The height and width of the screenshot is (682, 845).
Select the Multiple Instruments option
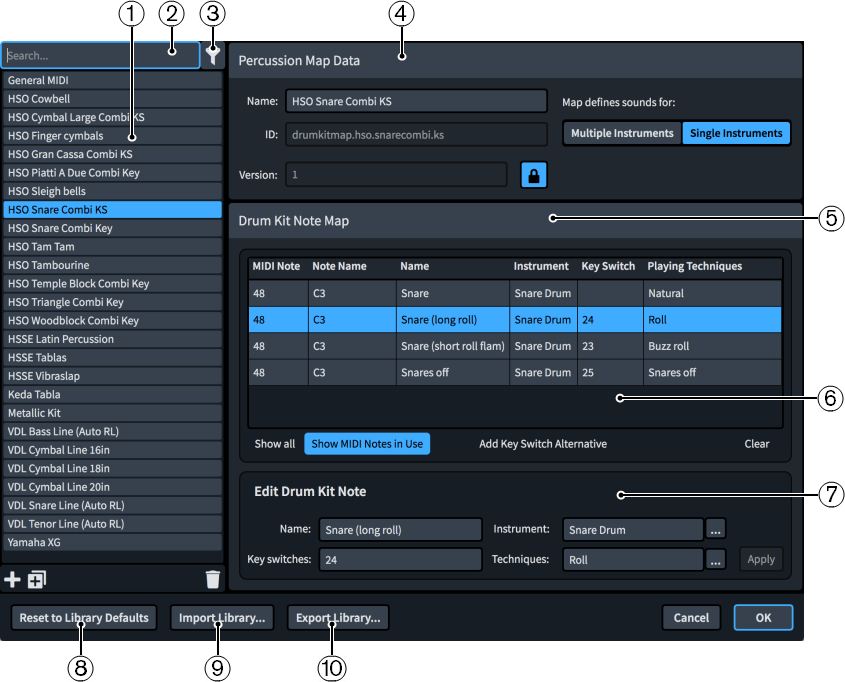(x=621, y=132)
